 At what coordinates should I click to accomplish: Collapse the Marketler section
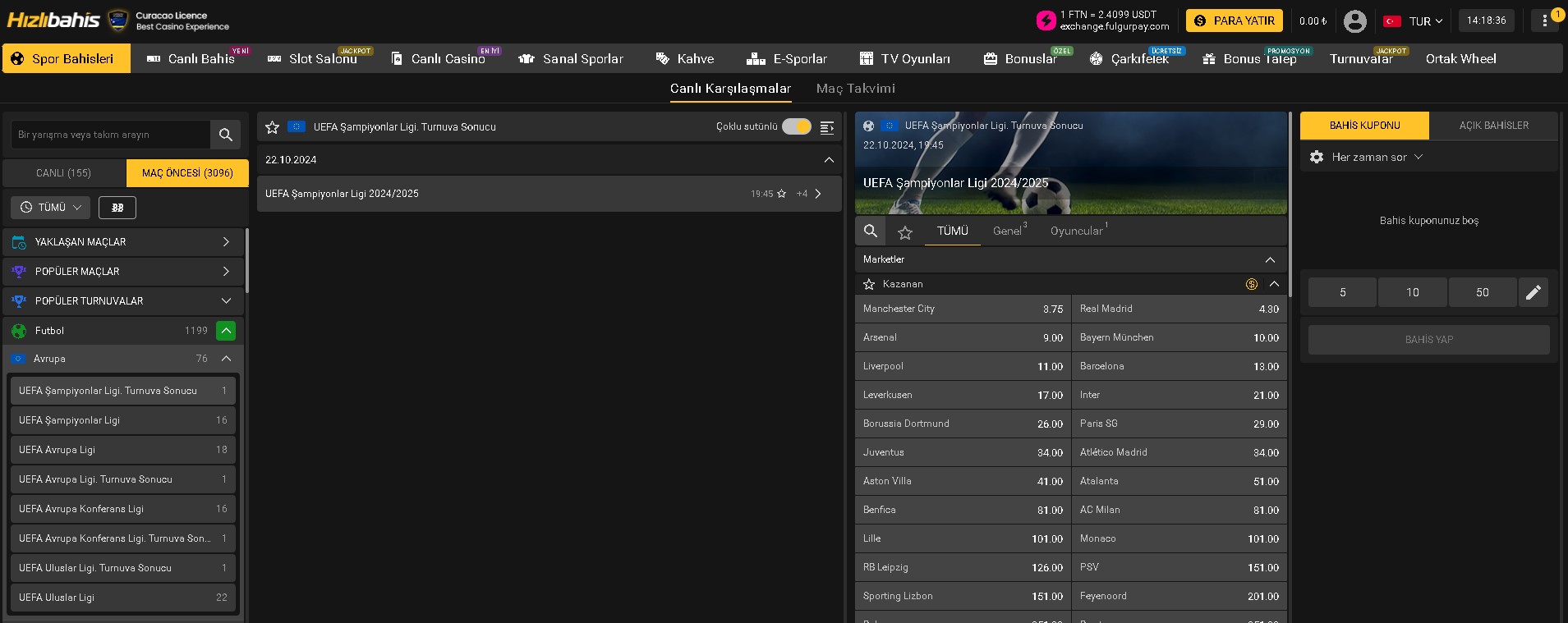point(1270,259)
